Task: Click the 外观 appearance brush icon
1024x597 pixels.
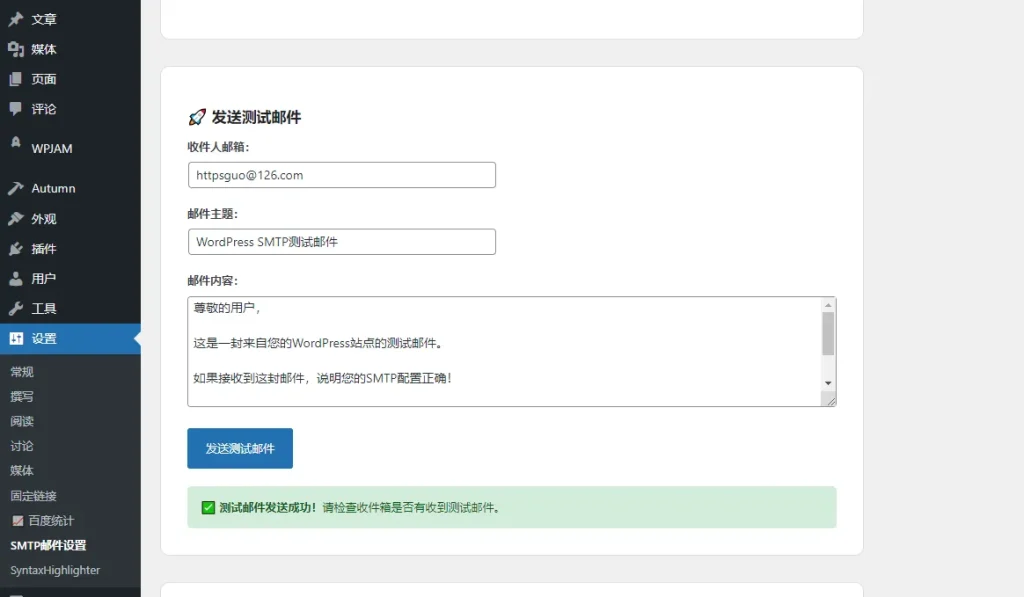Action: (16, 219)
